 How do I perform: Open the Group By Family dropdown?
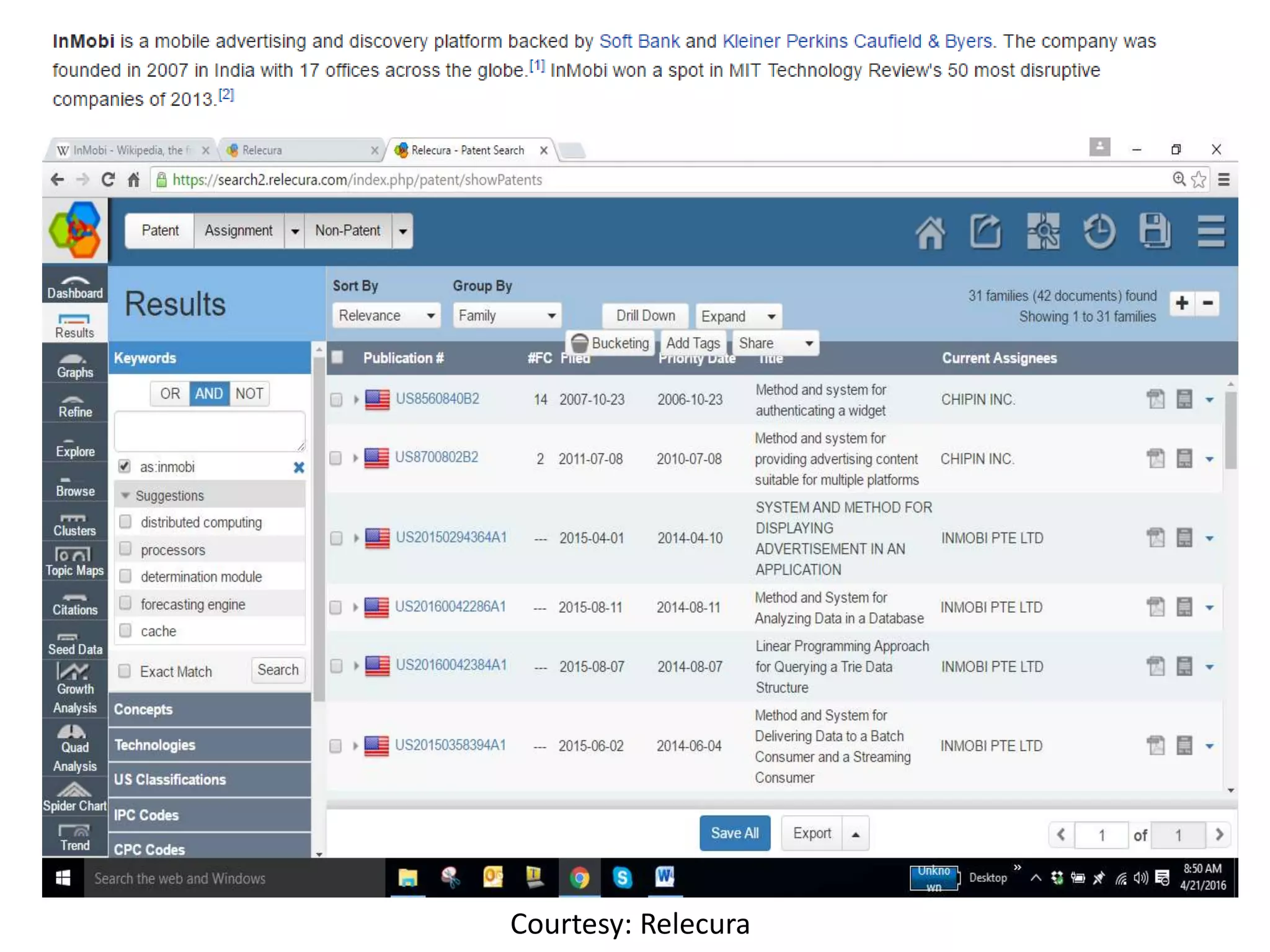tap(506, 315)
